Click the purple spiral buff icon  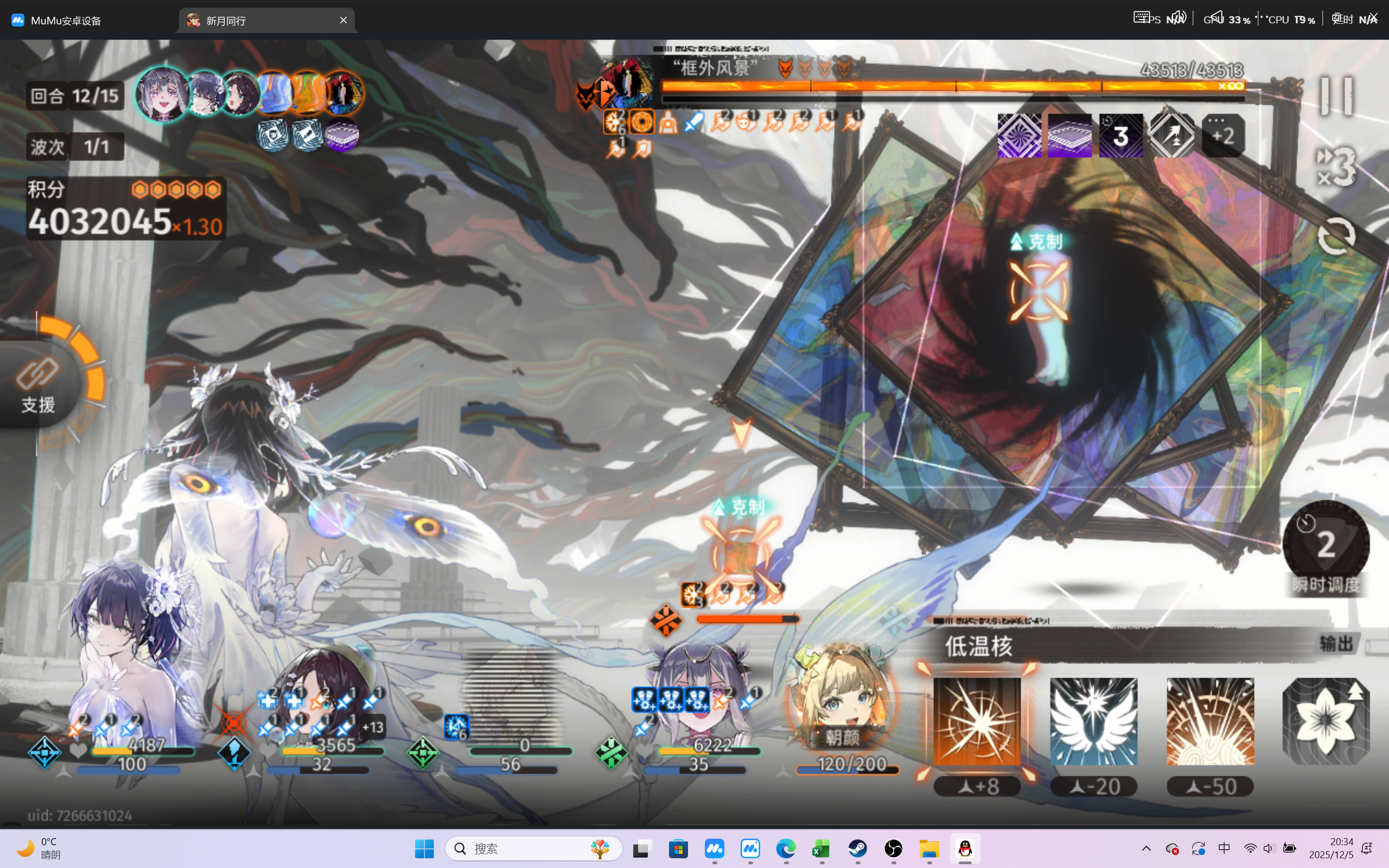pos(1020,136)
